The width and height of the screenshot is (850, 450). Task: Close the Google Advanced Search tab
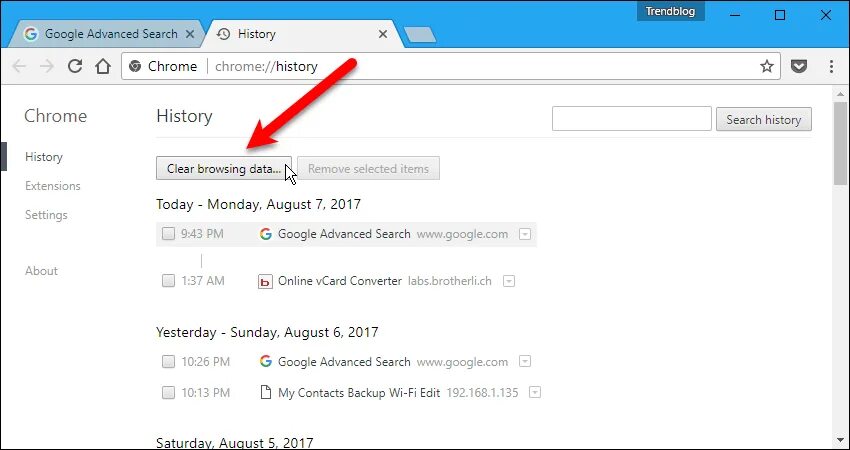[x=190, y=34]
